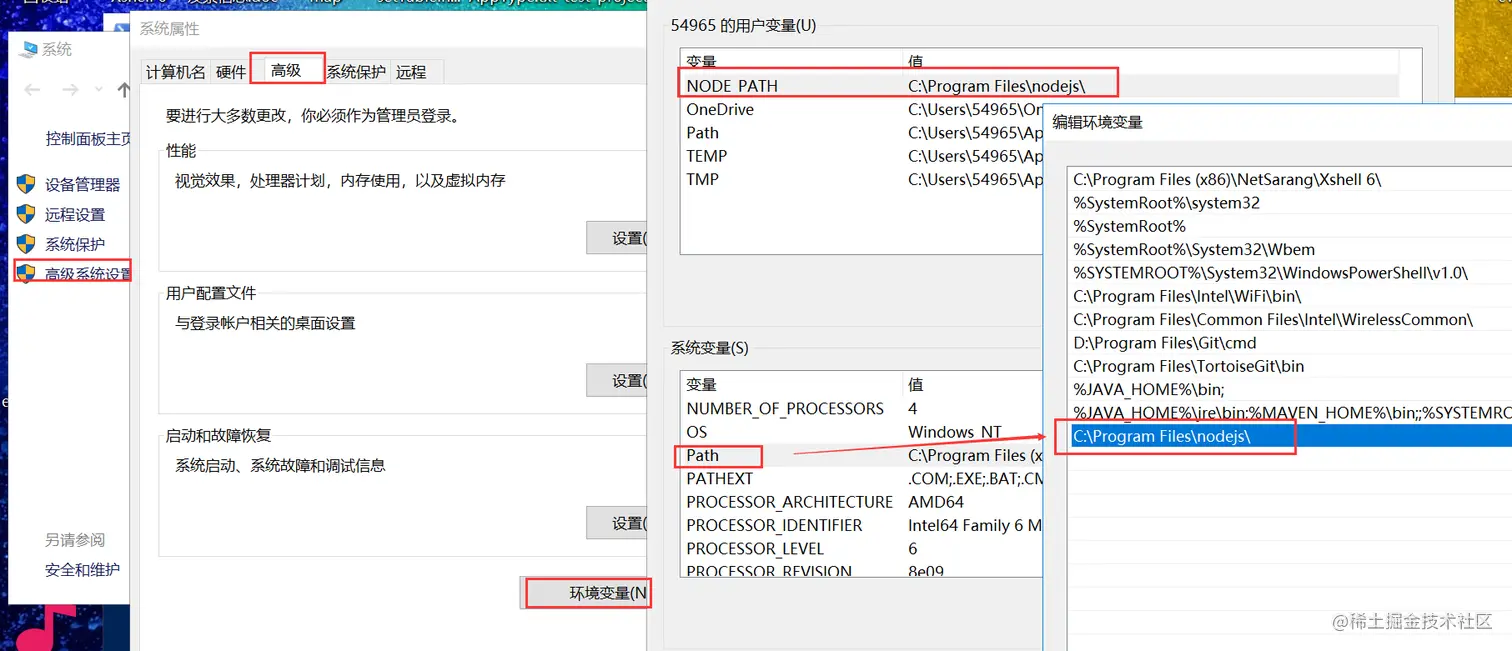Select the %JAVA_HOME%\jre\bin path entry
The image size is (1512, 651).
[1289, 413]
